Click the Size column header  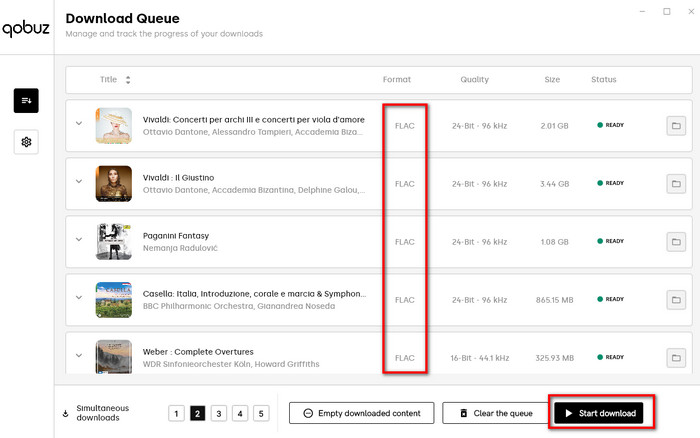(552, 79)
